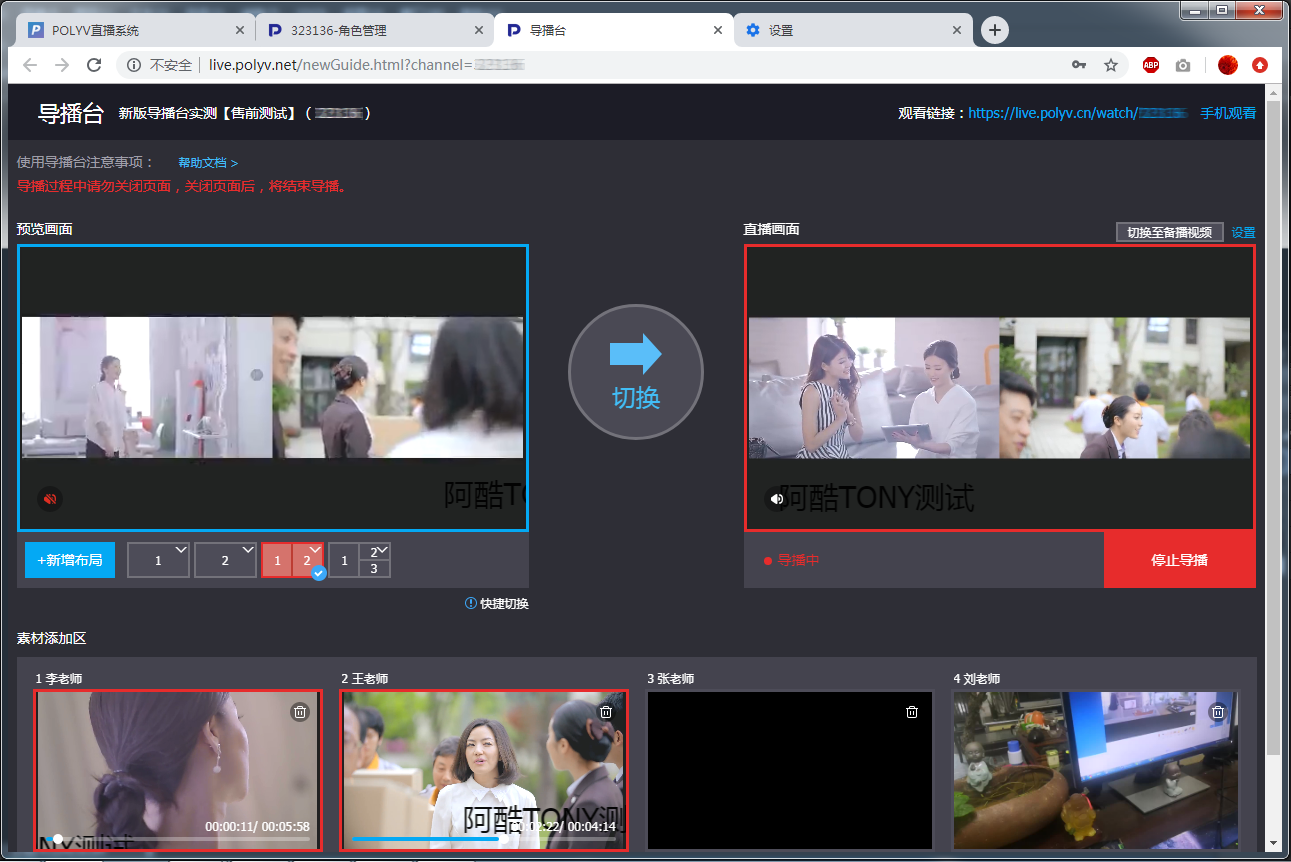1291x862 pixels.
Task: Open dropdown arrow on single layout 1
Action: click(181, 550)
